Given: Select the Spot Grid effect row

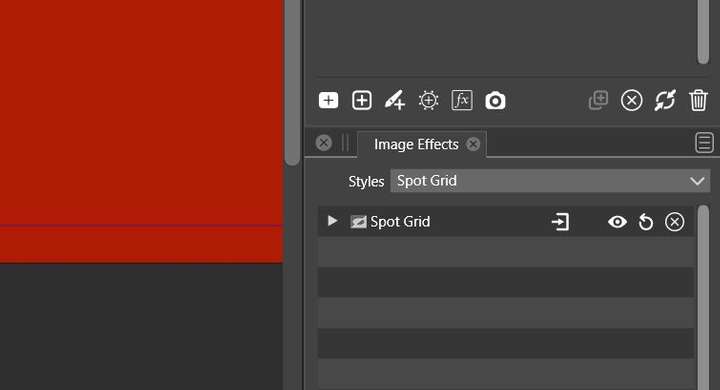Looking at the screenshot, I should tap(506, 222).
